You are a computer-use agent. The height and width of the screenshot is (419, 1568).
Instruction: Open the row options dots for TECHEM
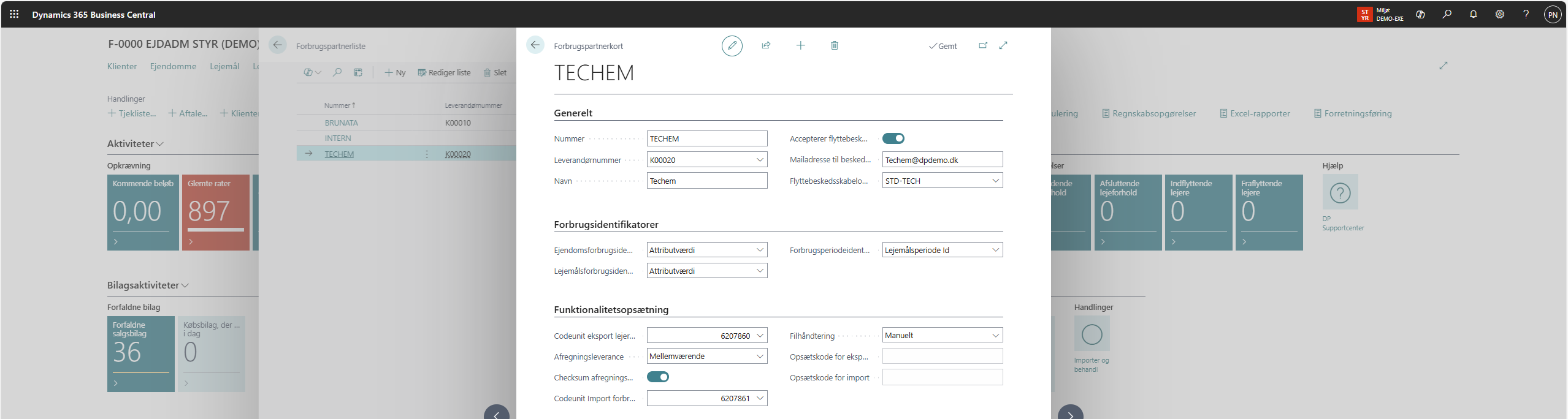click(x=427, y=154)
